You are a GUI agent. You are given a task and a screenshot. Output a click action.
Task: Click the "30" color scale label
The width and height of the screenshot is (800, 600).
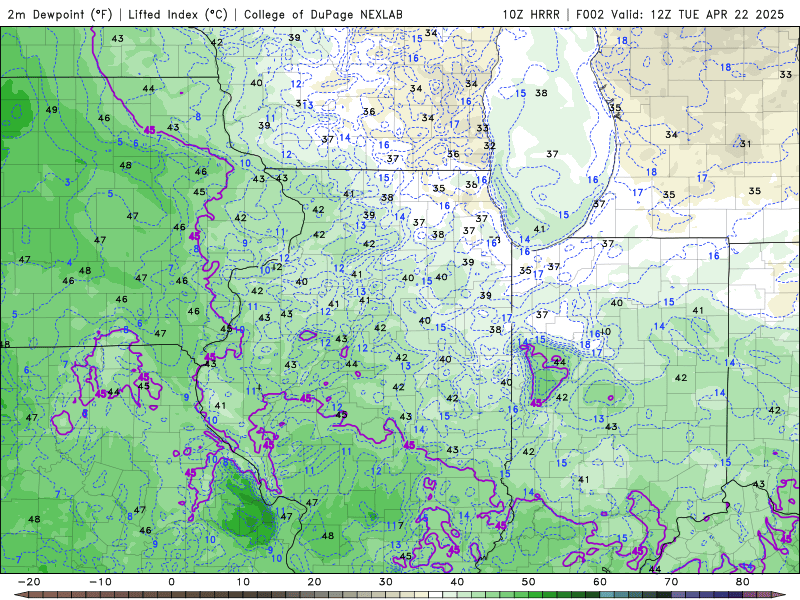386,582
